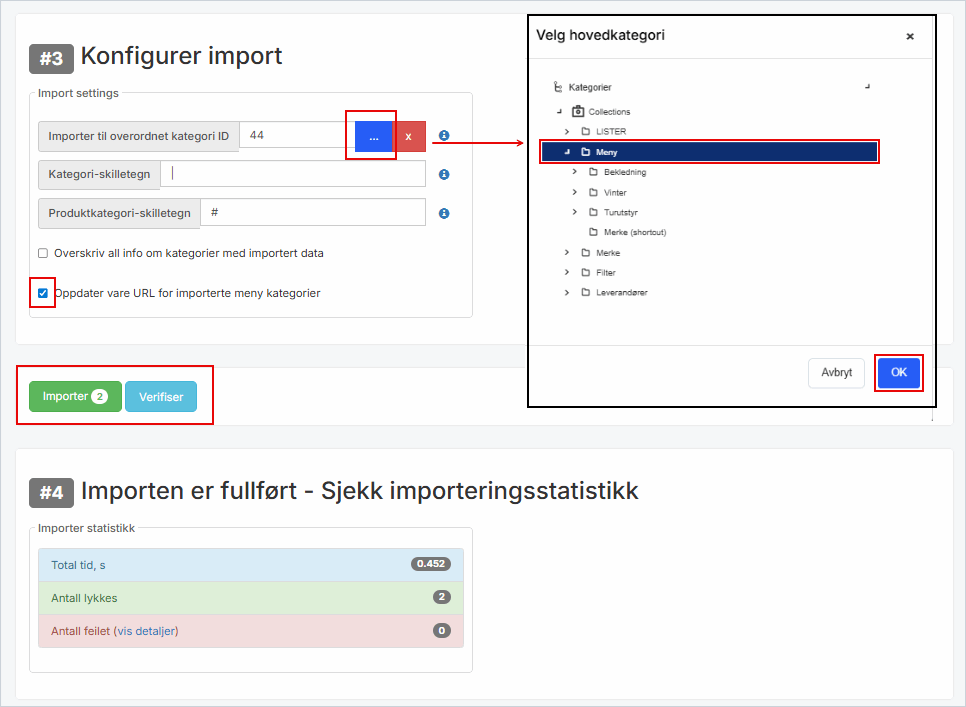Expand the LISTER tree node
Image resolution: width=966 pixels, height=707 pixels.
point(566,131)
